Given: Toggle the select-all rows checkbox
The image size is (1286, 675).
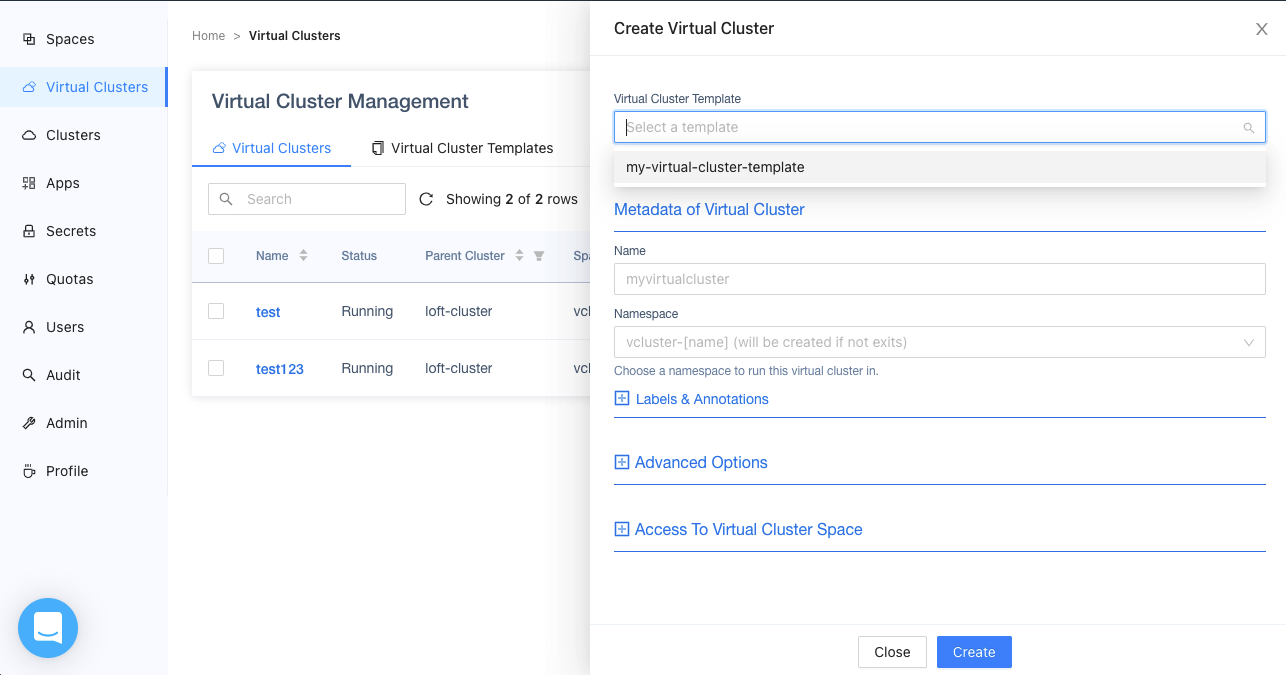Looking at the screenshot, I should pos(216,256).
